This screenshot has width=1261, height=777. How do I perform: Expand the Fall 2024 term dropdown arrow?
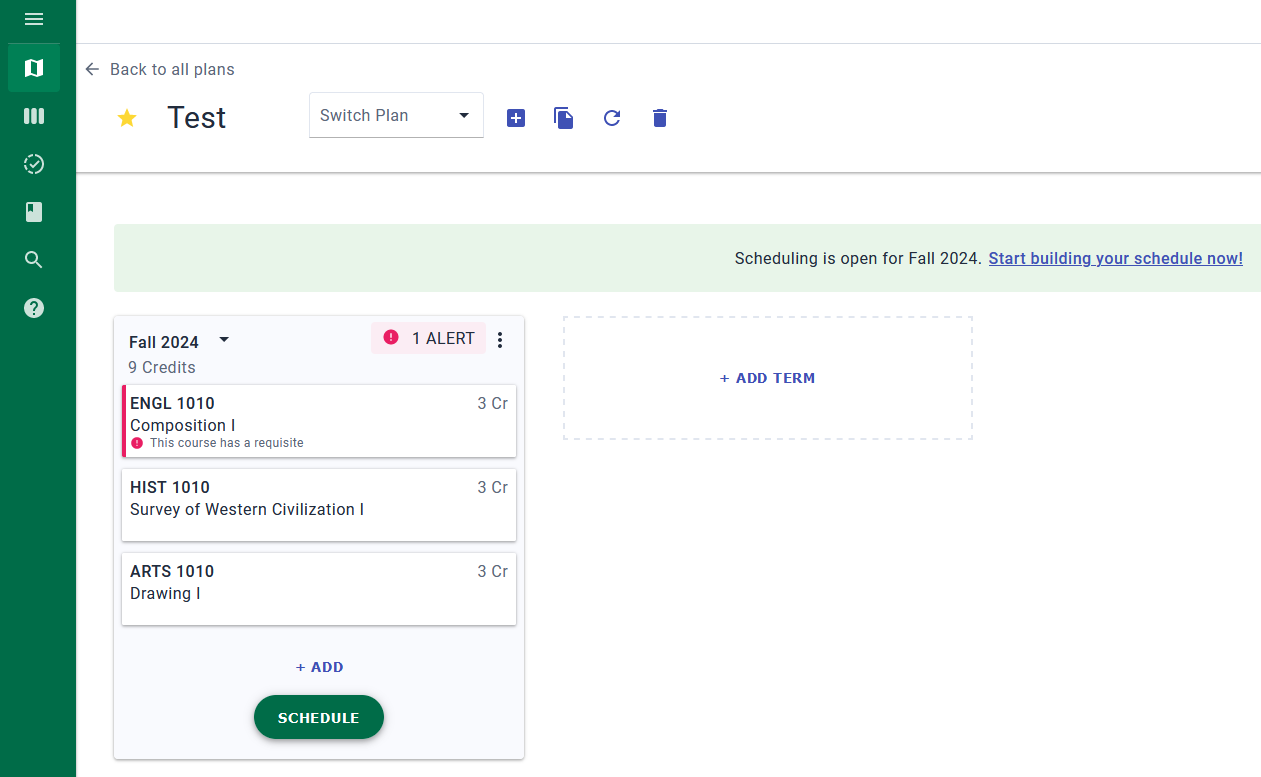pyautogui.click(x=224, y=340)
